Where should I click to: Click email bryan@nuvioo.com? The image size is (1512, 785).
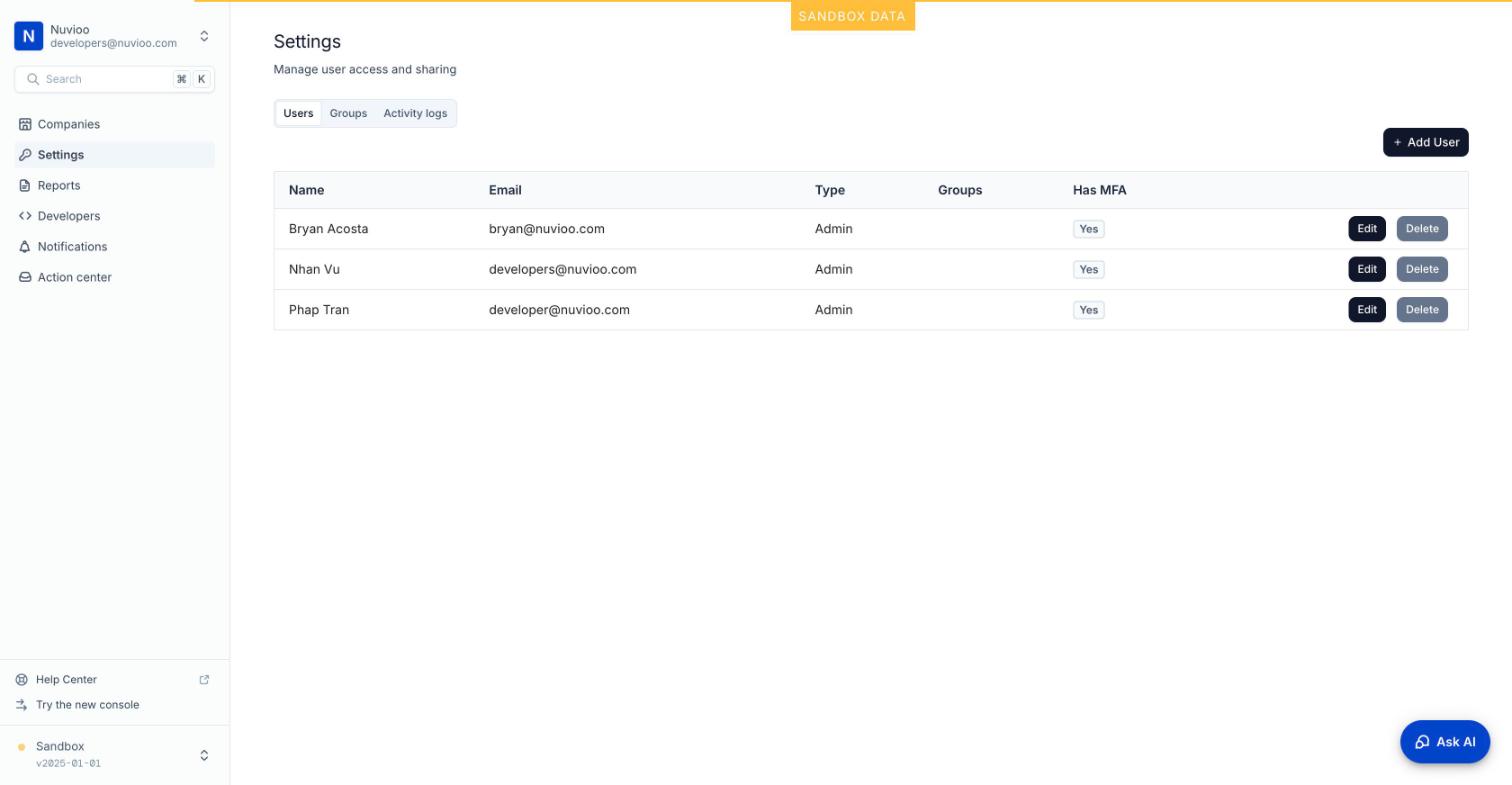click(546, 229)
